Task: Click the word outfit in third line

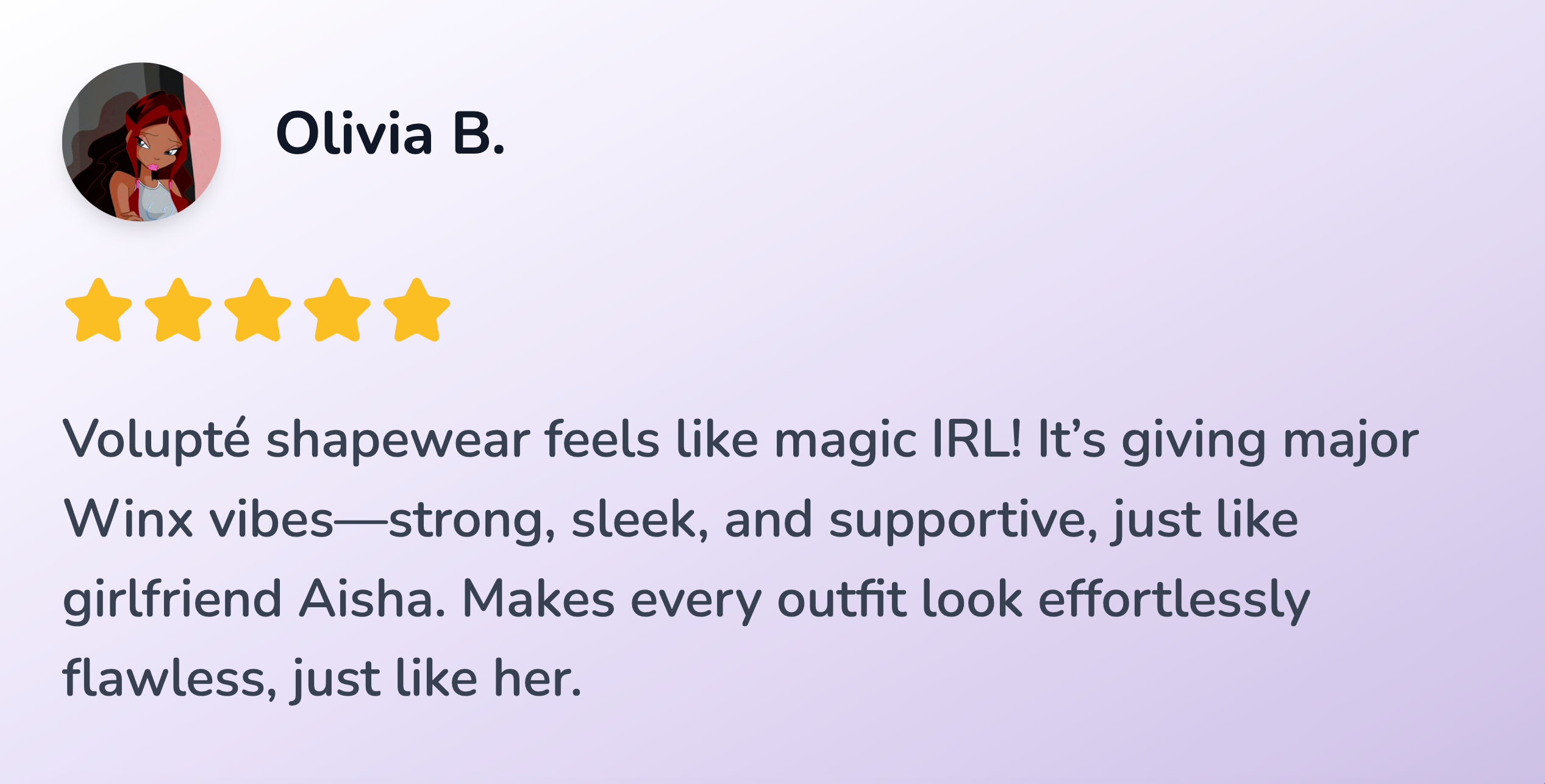Action: (841, 599)
